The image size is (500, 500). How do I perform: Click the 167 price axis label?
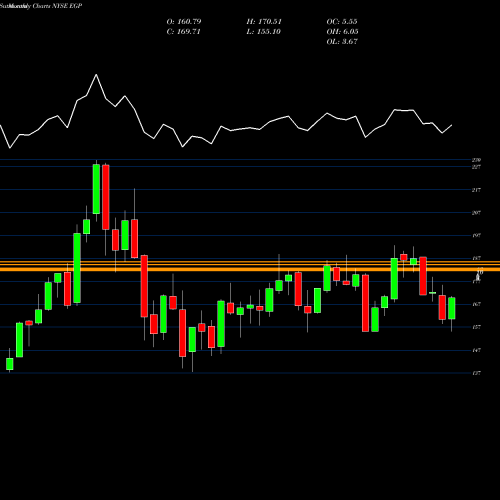coord(476,304)
